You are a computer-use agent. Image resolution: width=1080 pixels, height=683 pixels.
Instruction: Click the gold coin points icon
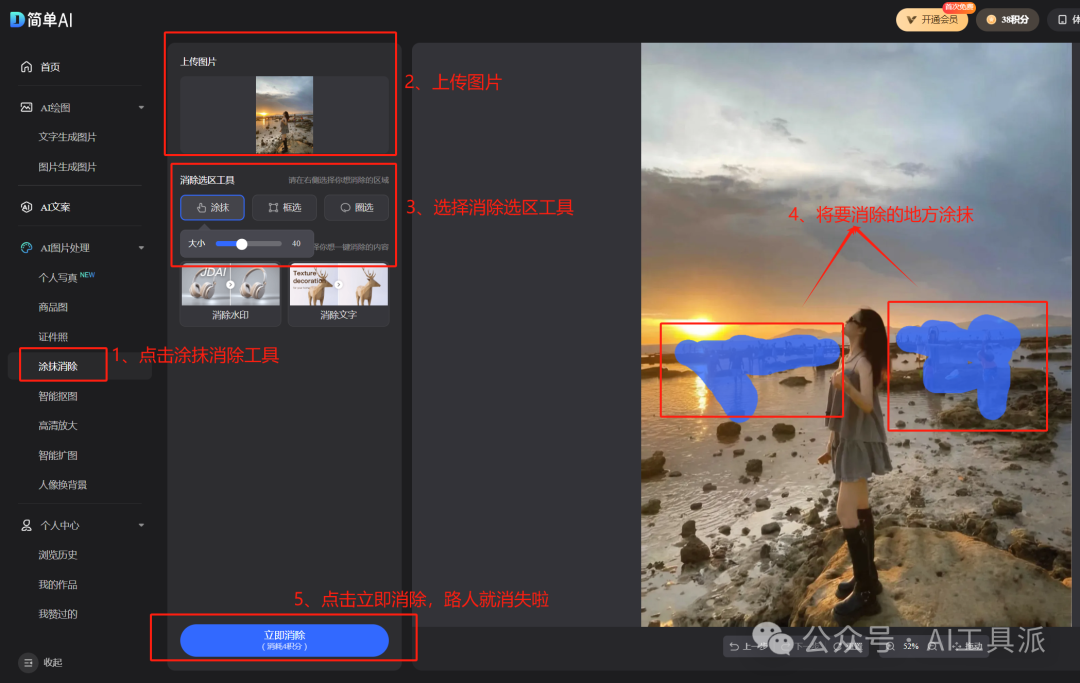click(x=991, y=19)
